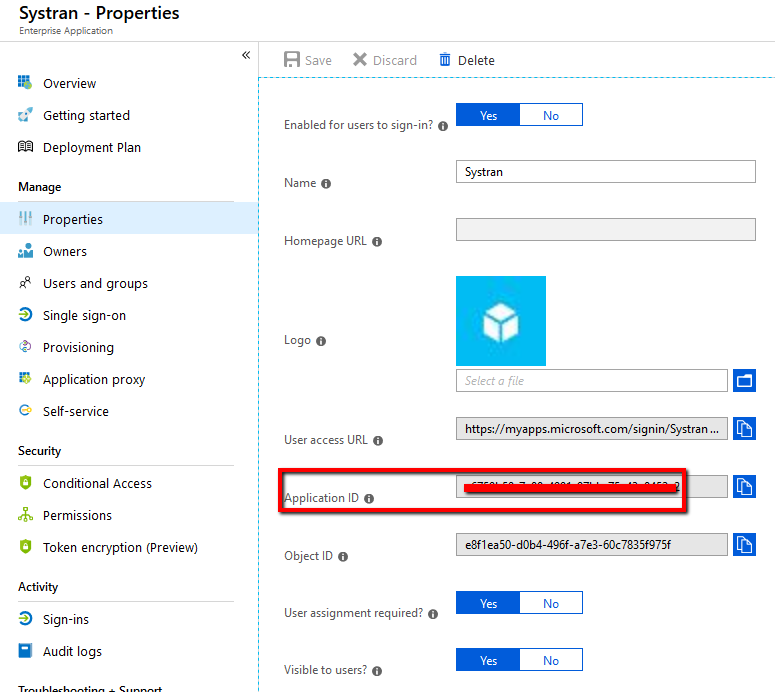
Task: Open the Permissions page
Action: (x=77, y=516)
